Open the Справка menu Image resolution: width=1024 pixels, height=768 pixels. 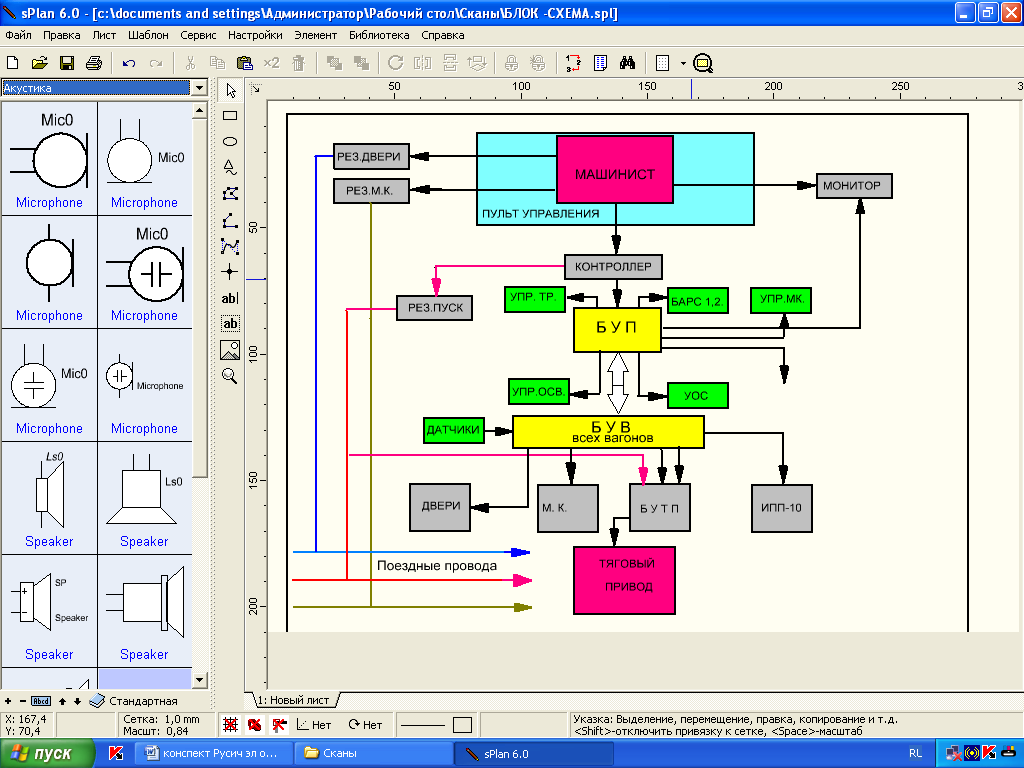[x=442, y=35]
